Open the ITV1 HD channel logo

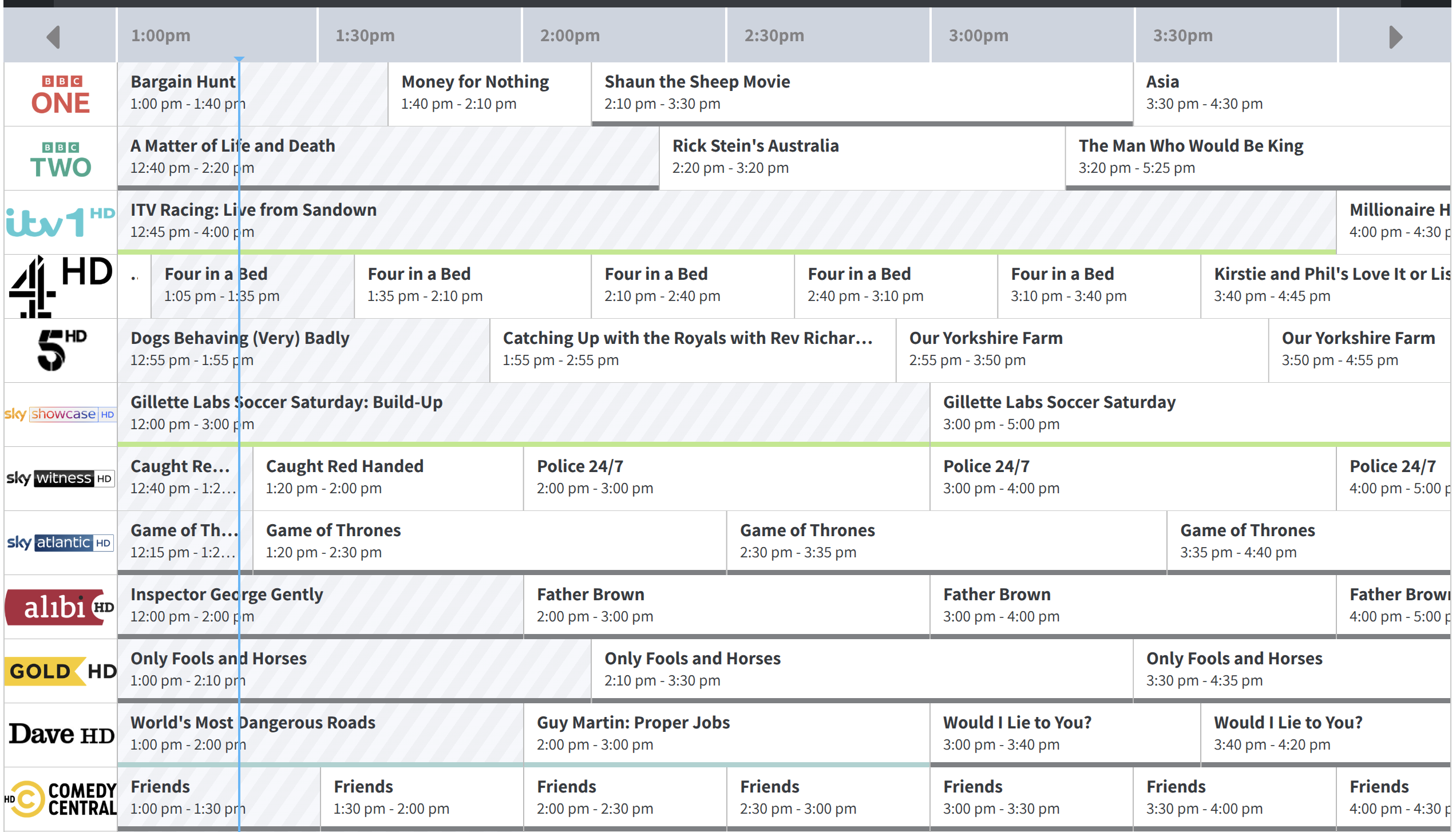click(x=60, y=222)
